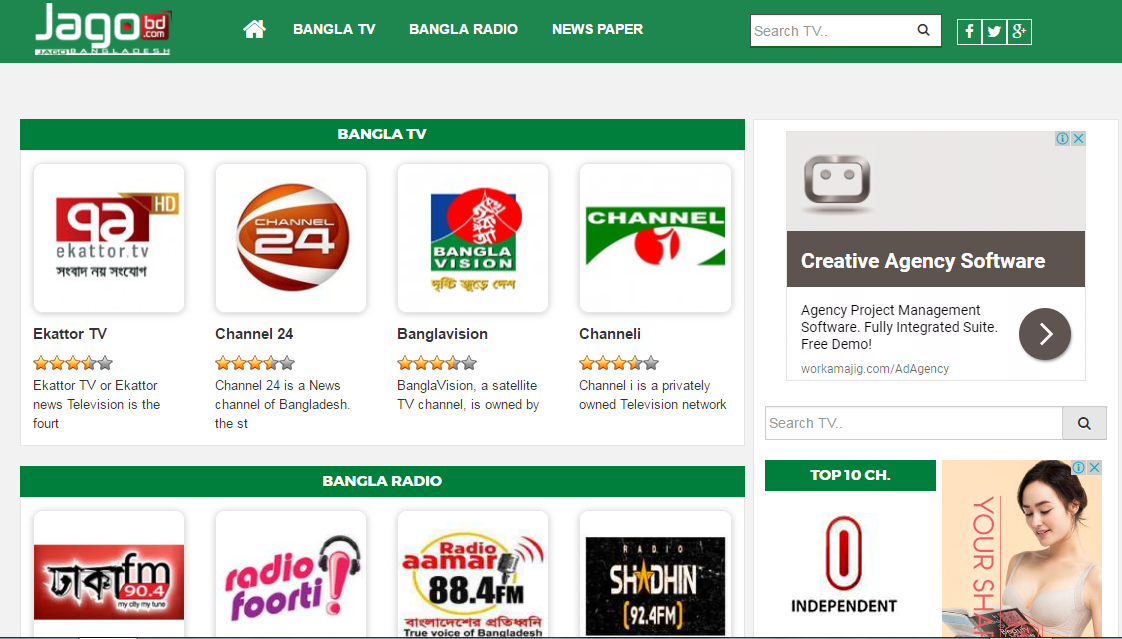The width and height of the screenshot is (1122, 639).
Task: Click the header search magnifier icon
Action: click(924, 30)
